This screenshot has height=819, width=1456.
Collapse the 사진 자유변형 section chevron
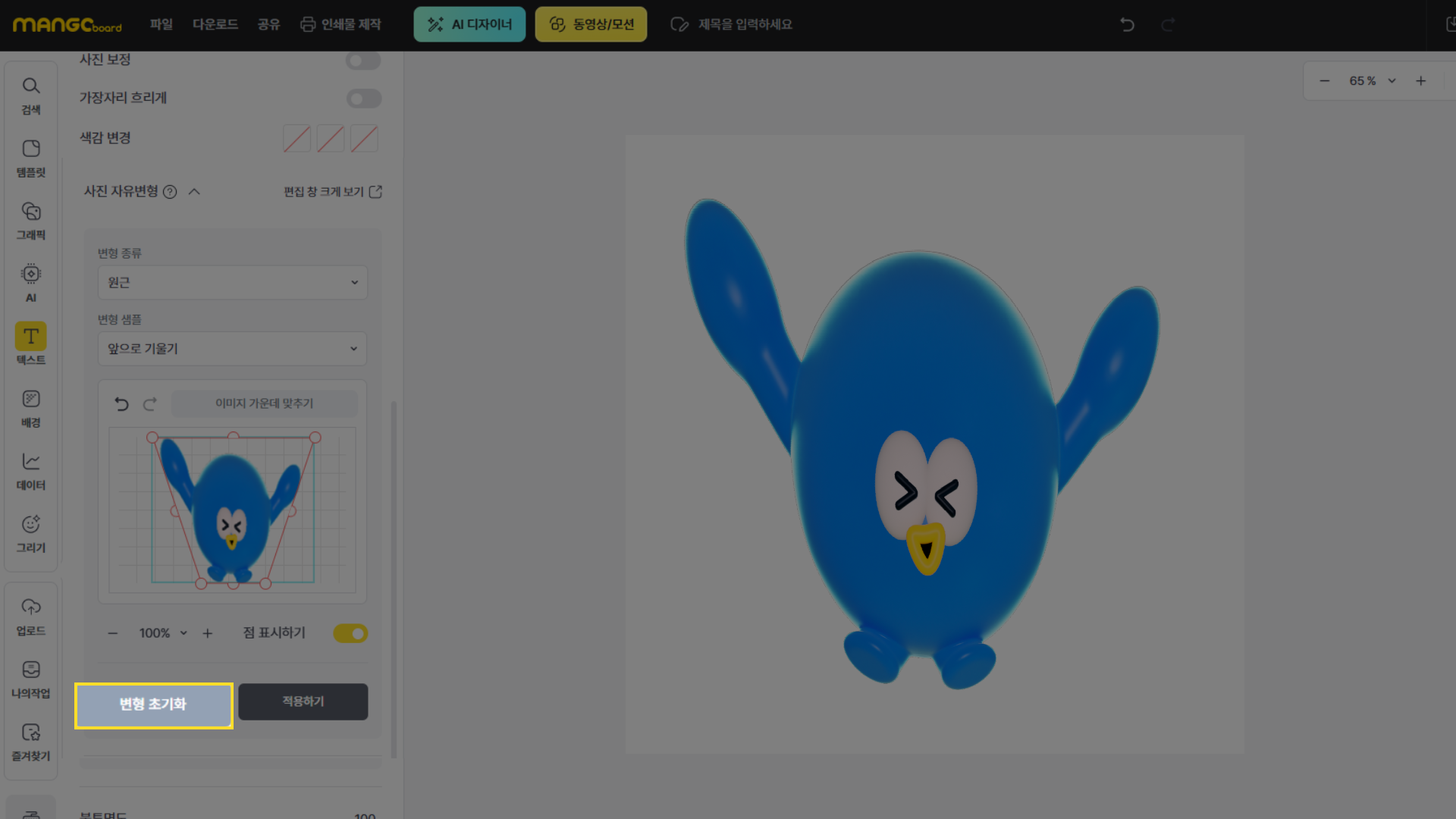click(x=194, y=192)
